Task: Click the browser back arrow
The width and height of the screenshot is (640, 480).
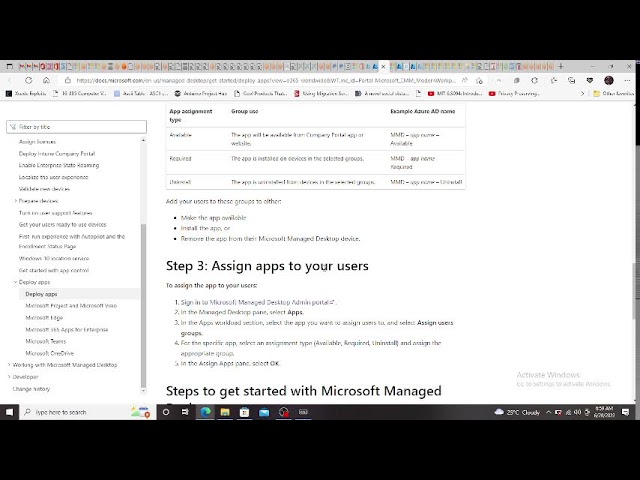Action: [x=10, y=80]
